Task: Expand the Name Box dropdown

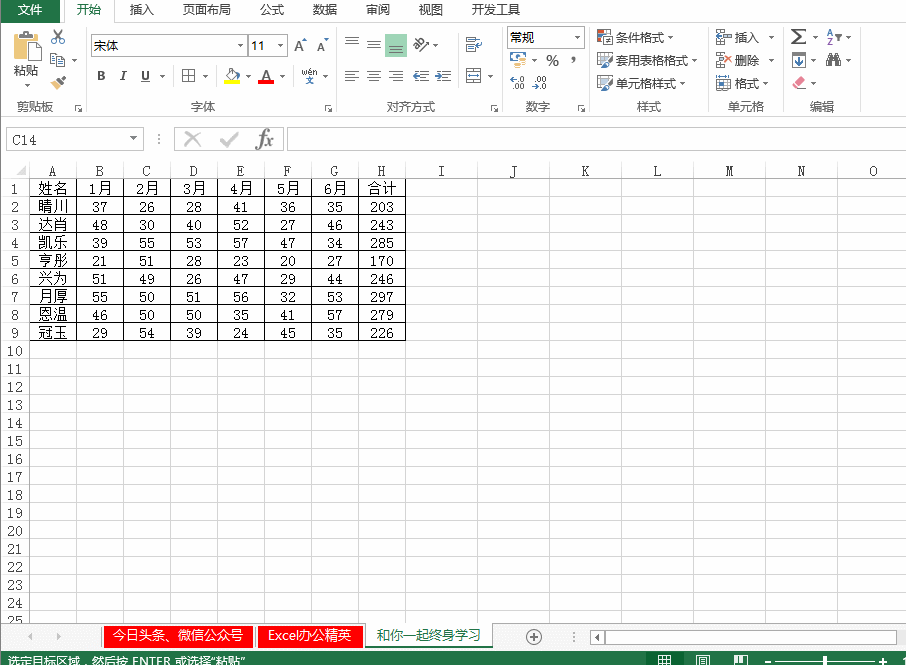Action: (133, 139)
